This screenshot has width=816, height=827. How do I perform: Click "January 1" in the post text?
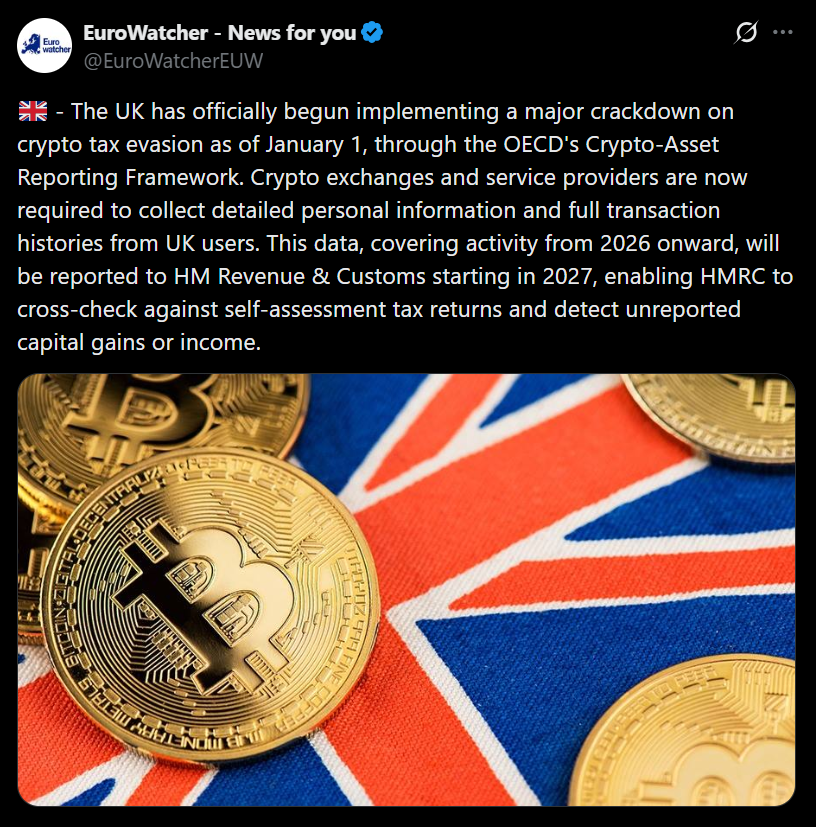pyautogui.click(x=315, y=145)
